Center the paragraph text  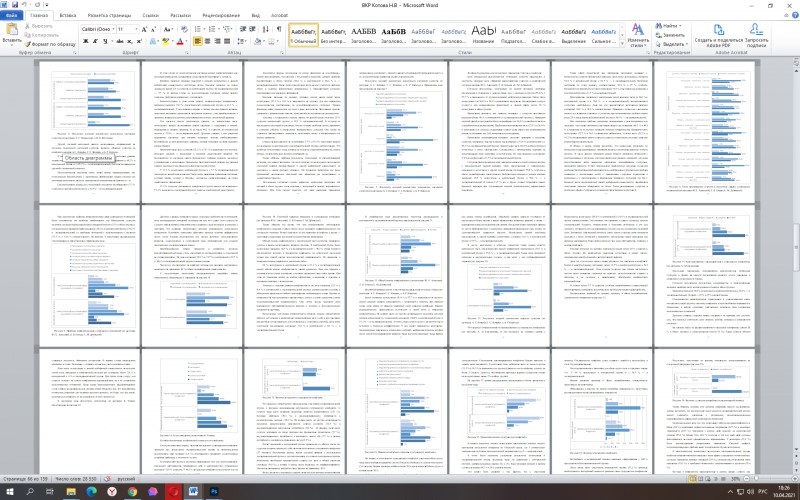(x=207, y=41)
